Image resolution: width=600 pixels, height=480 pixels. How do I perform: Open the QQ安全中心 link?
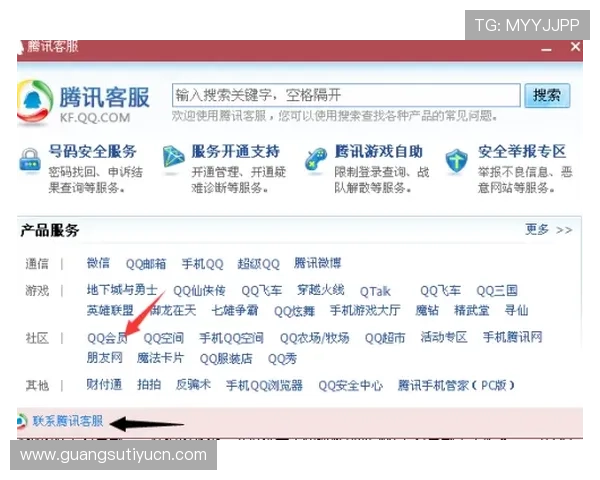[351, 385]
